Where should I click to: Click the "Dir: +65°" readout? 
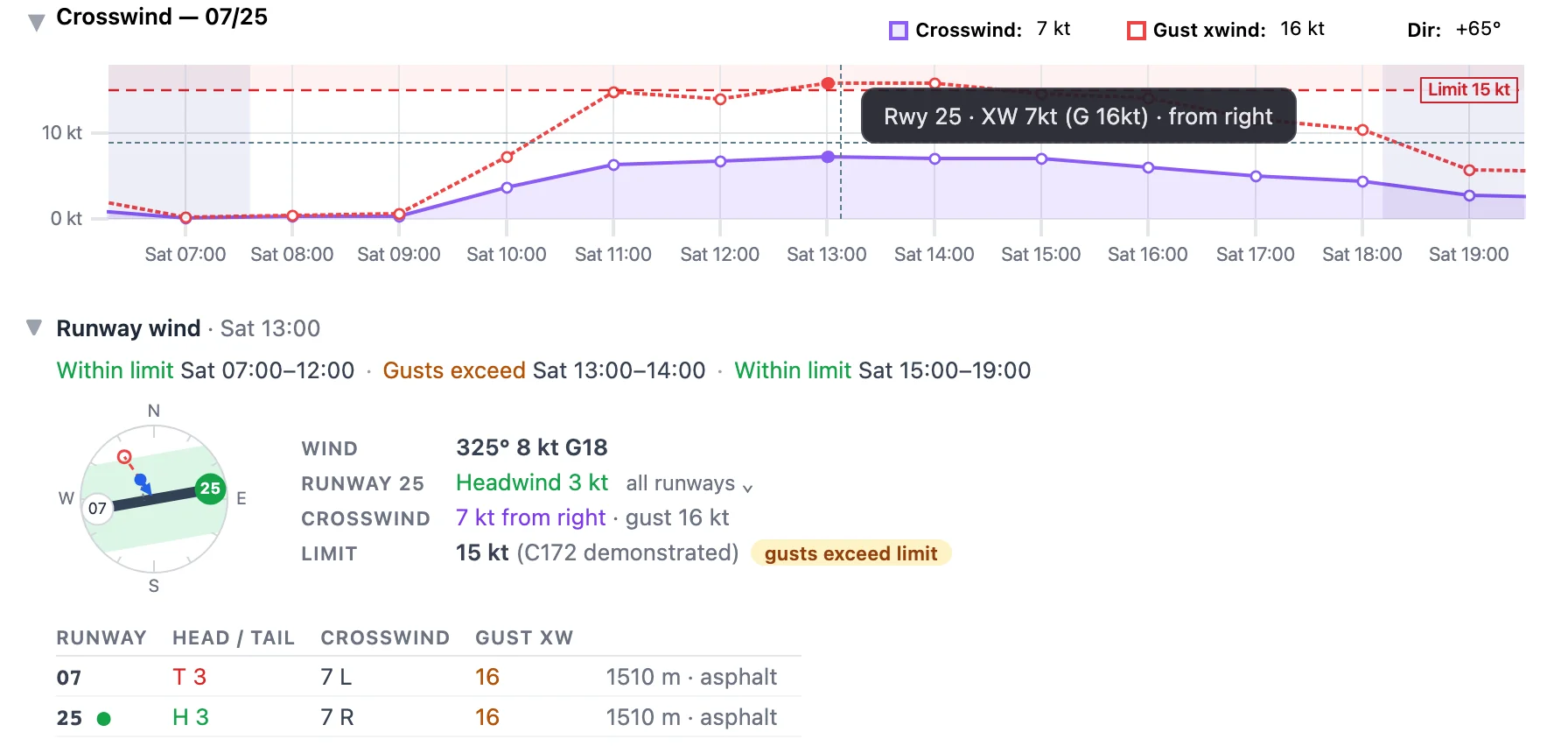1454,30
